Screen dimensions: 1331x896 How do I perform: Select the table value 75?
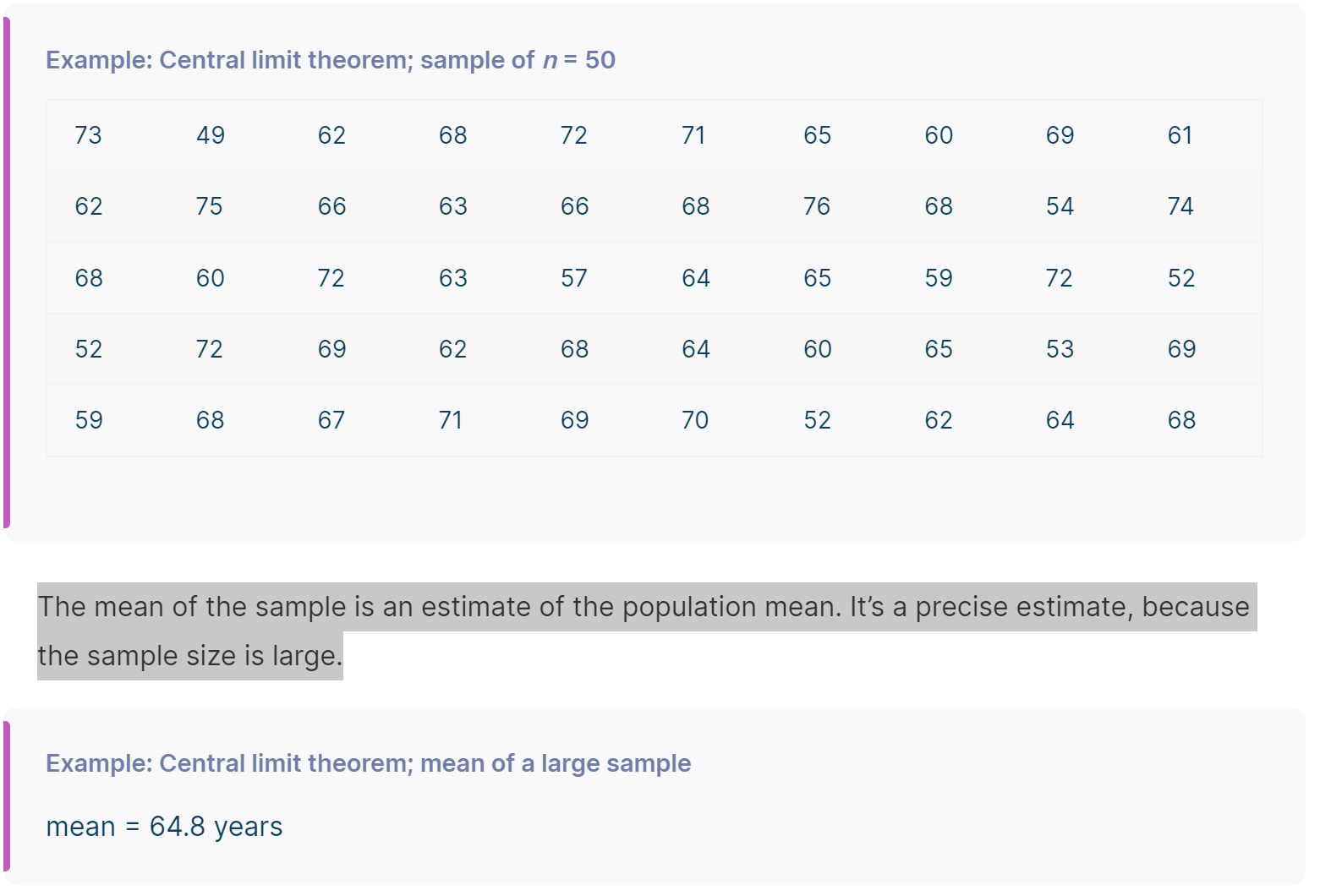(x=209, y=206)
